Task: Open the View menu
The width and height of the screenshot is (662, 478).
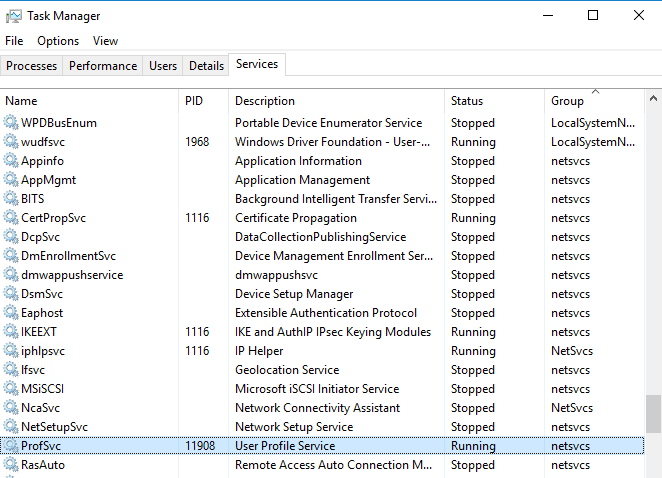Action: coord(105,41)
